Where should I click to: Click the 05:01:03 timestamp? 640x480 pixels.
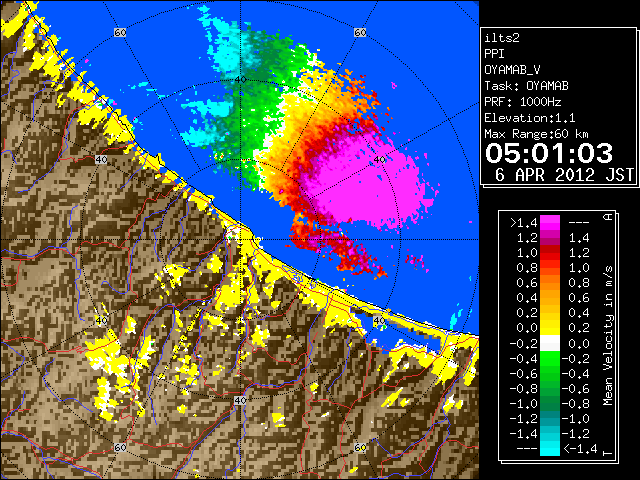click(549, 153)
